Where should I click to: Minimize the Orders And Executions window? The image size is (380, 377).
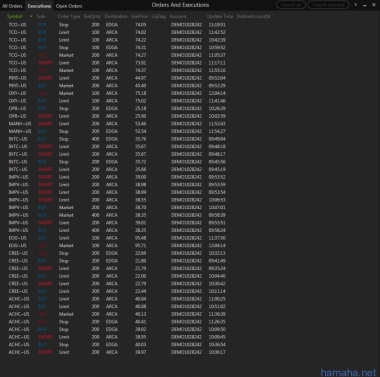pyautogui.click(x=364, y=5)
